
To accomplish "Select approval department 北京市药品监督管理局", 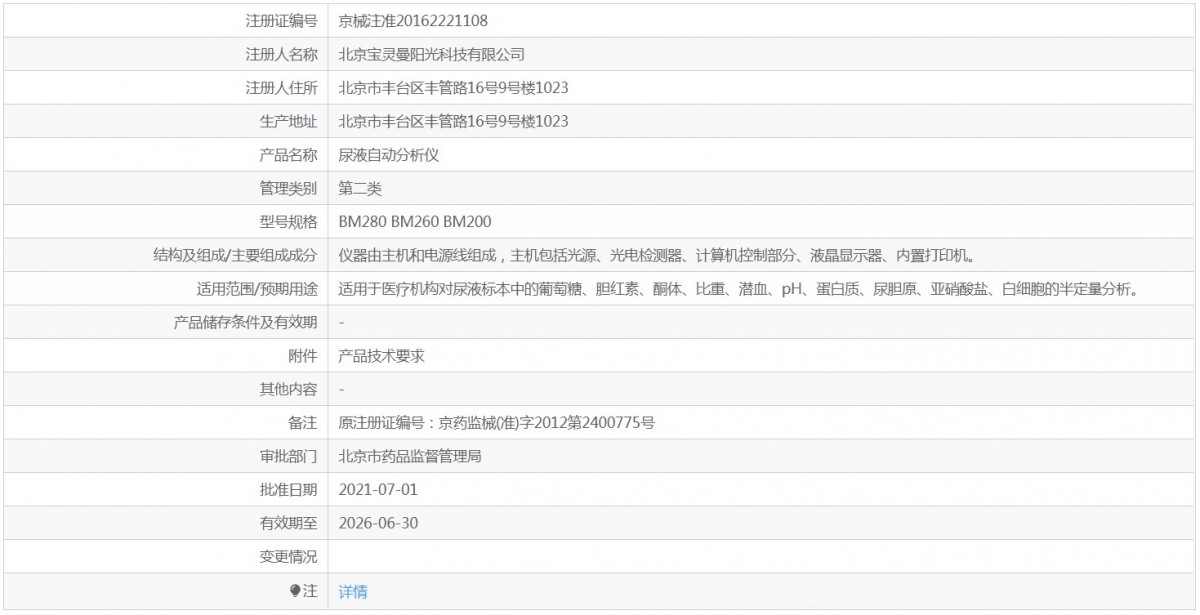I will (411, 456).
